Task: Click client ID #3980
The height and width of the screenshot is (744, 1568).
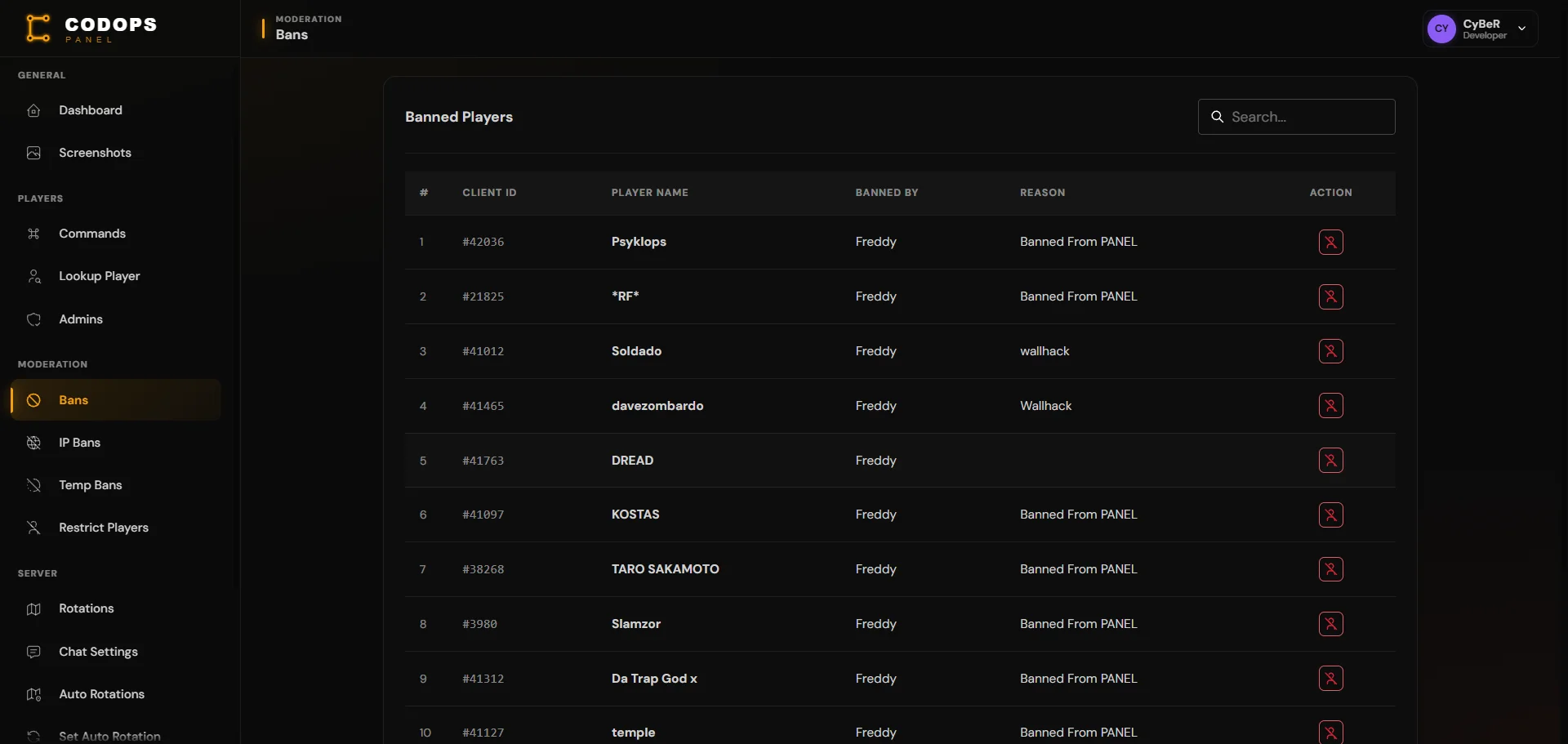Action: click(479, 624)
